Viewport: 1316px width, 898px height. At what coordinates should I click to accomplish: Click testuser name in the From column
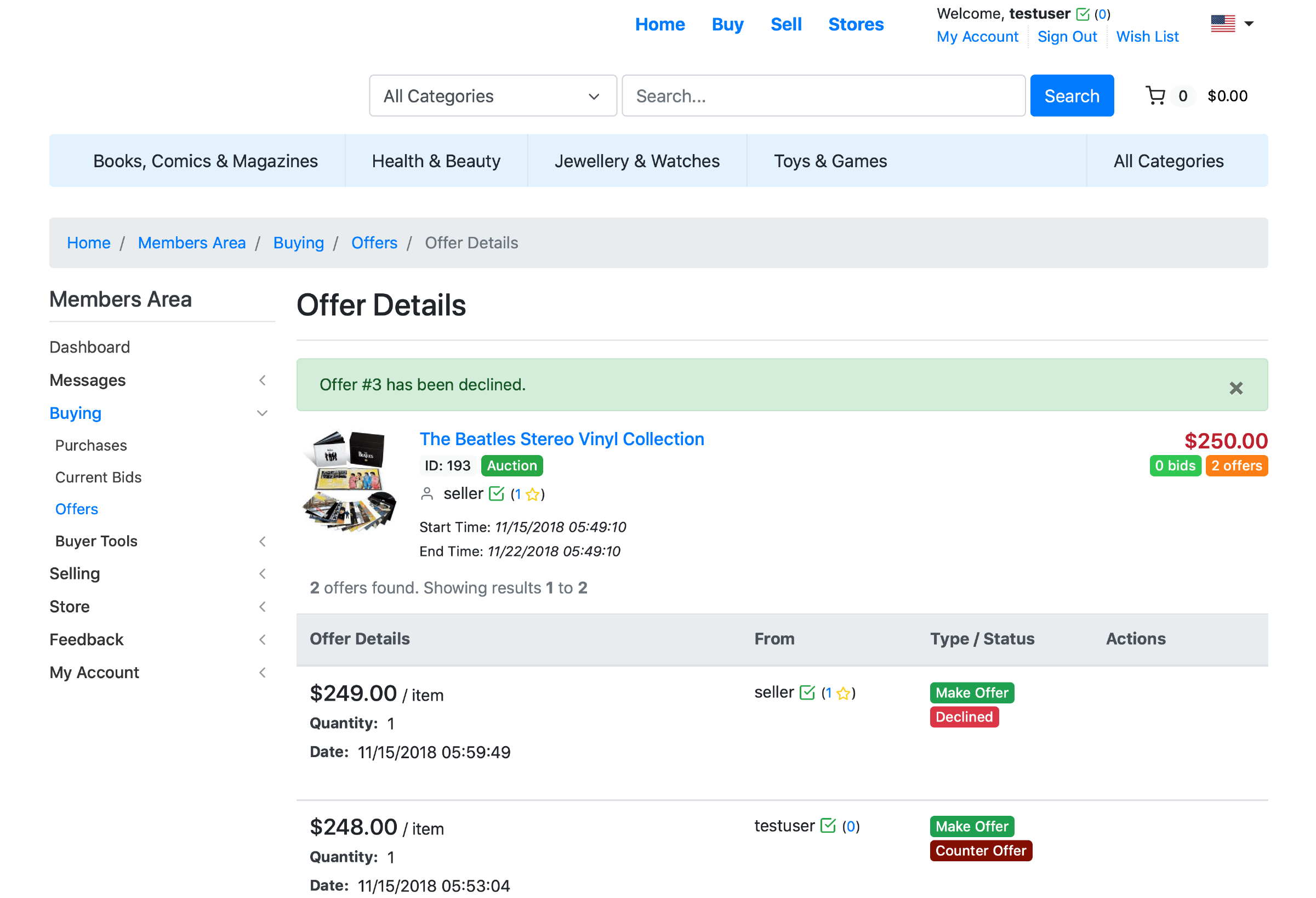(784, 826)
